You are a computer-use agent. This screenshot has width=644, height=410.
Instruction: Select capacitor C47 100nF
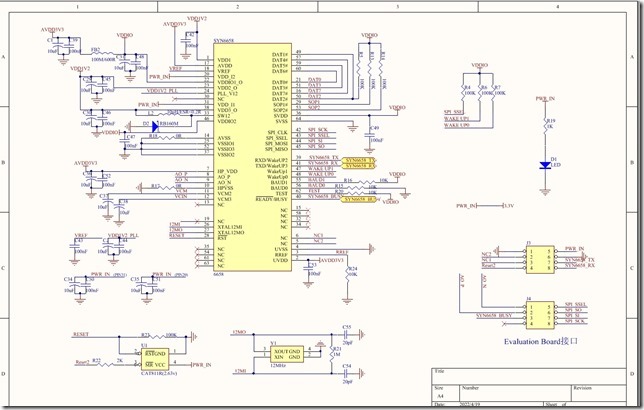pos(124,141)
